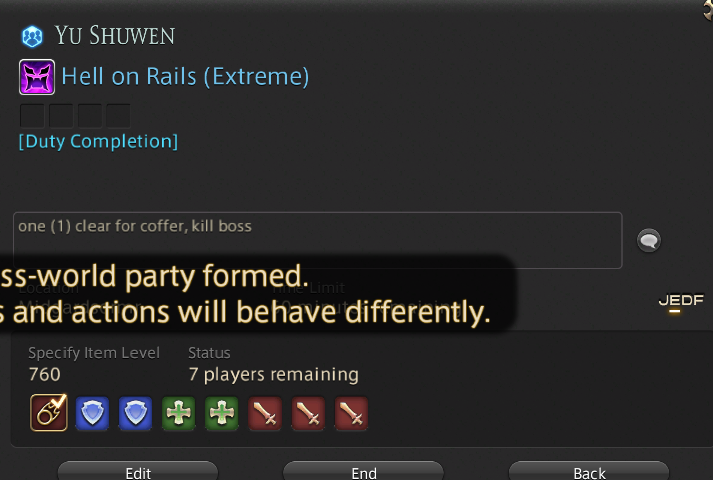Select the second green healer slot
This screenshot has height=480, width=713.
(x=222, y=413)
